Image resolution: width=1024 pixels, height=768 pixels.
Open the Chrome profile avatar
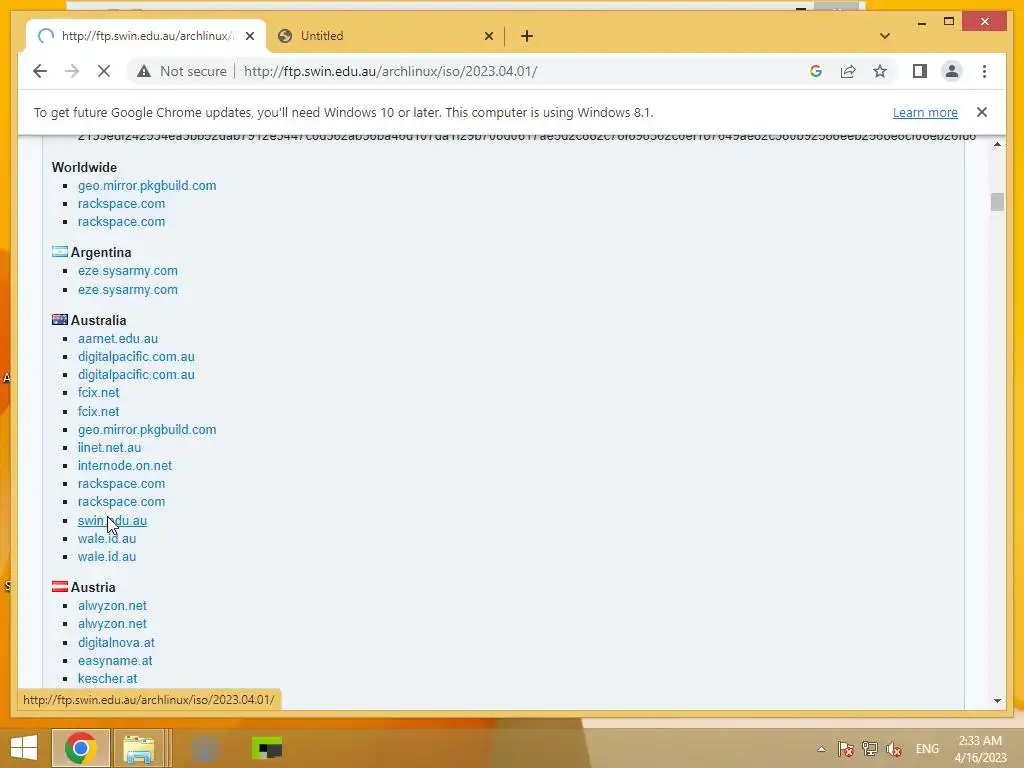[952, 71]
